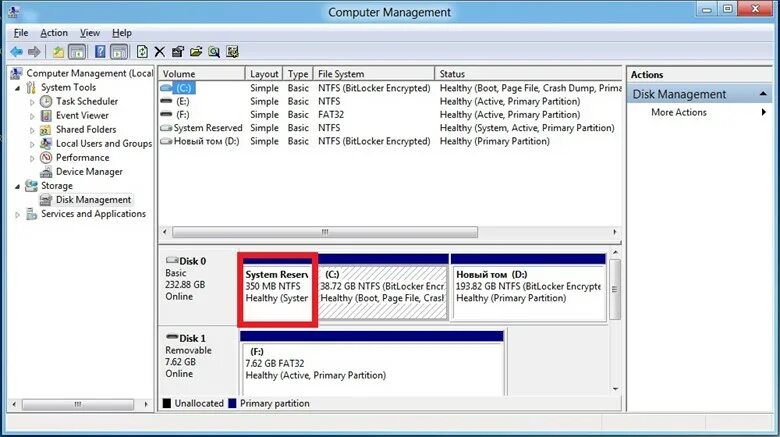Open the More Actions submenu arrow
780x437 pixels.
764,112
